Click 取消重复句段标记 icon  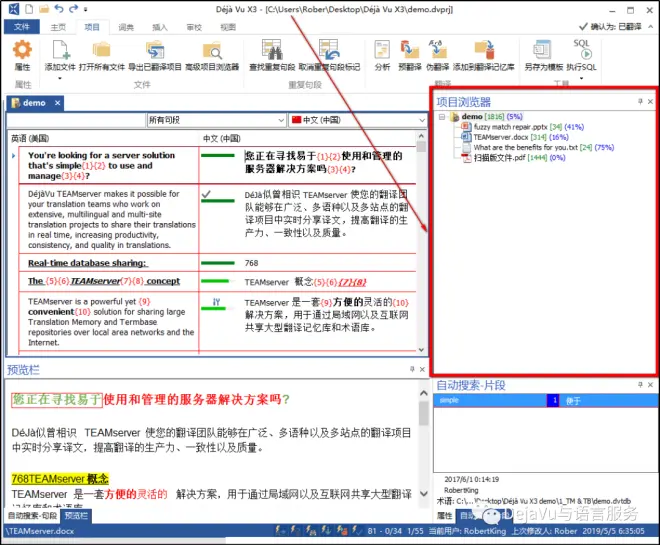(x=329, y=50)
